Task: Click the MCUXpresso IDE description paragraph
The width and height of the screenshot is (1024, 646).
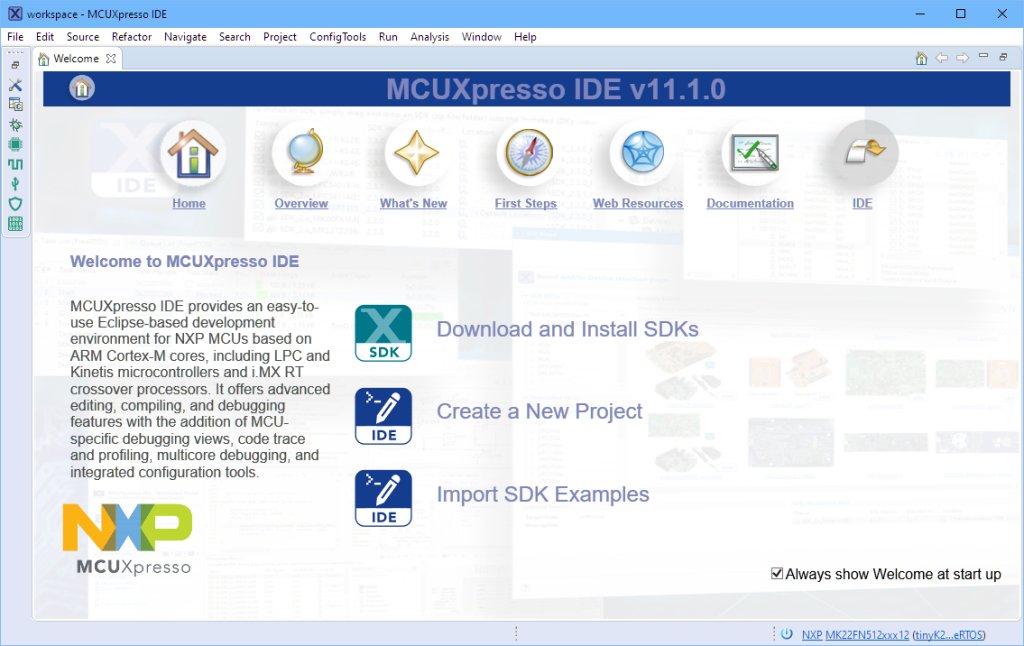Action: pyautogui.click(x=200, y=389)
